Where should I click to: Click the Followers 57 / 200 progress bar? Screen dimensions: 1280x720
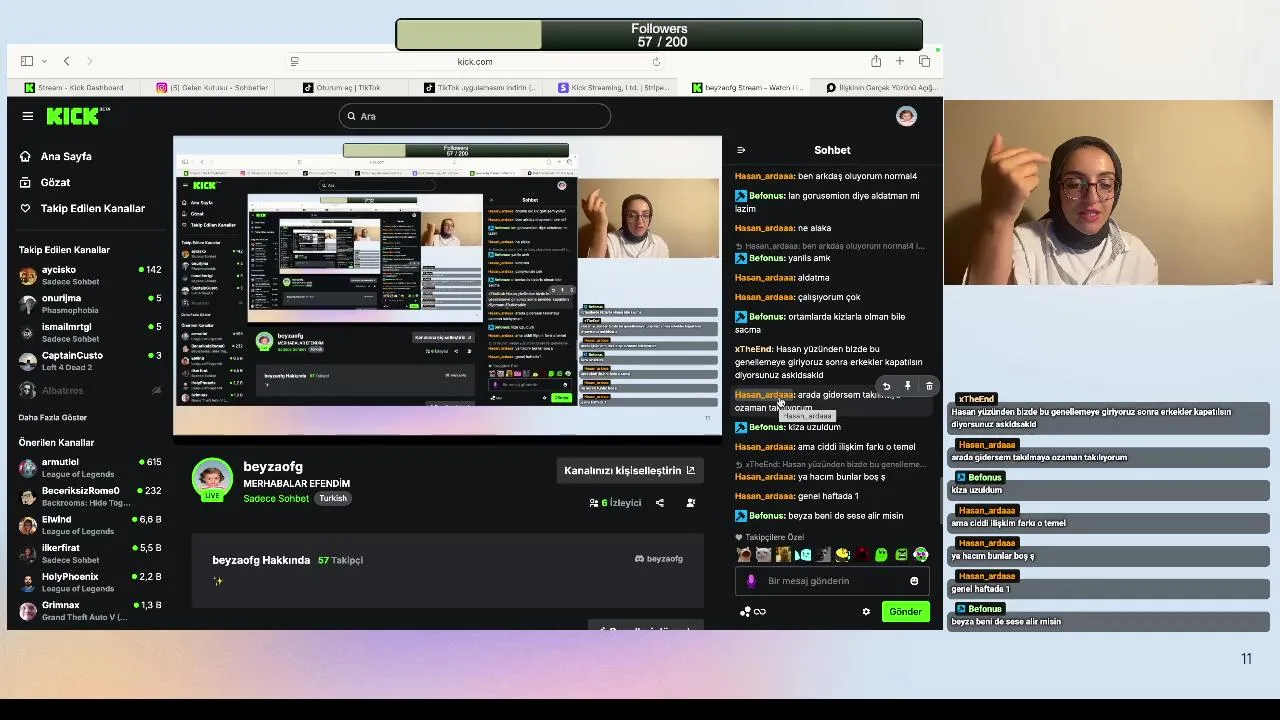(x=659, y=35)
